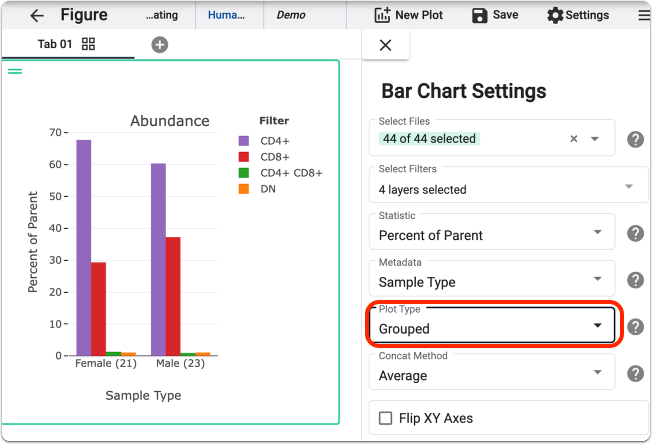Open the Statistic dropdown showing Percent of Parent
The height and width of the screenshot is (444, 652).
pos(492,232)
